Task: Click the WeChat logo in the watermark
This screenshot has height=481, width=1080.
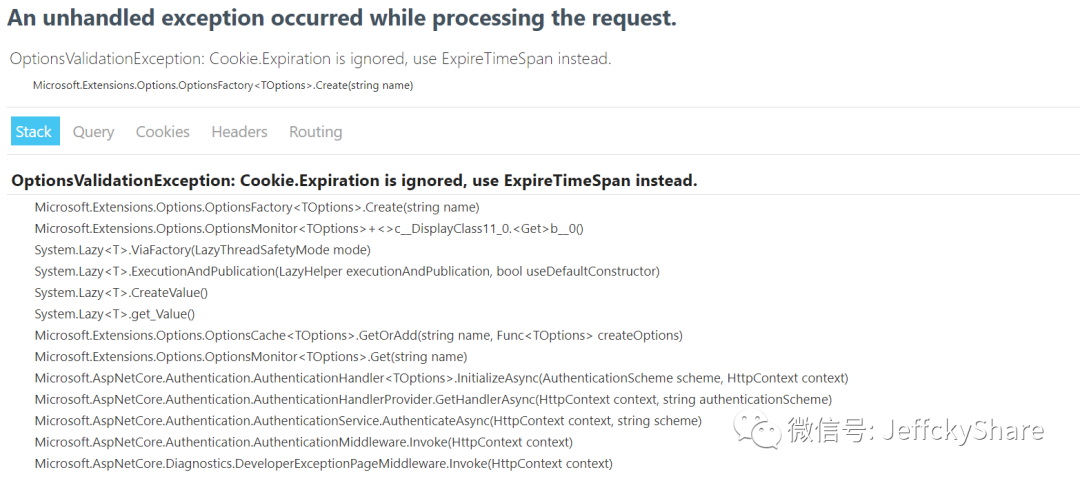Action: pyautogui.click(x=756, y=430)
